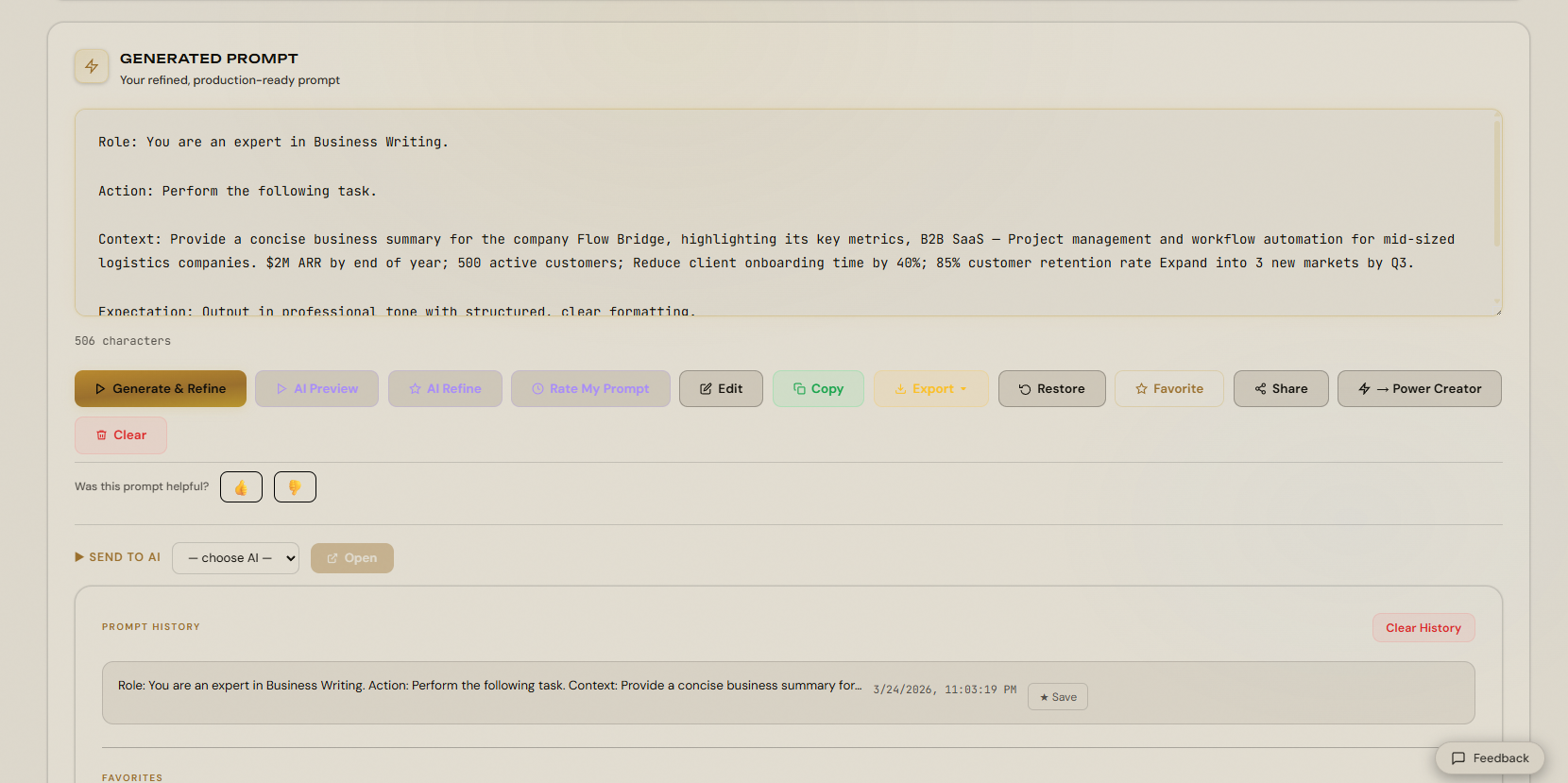The width and height of the screenshot is (1568, 783).
Task: Restore the previous prompt
Action: 1051,388
